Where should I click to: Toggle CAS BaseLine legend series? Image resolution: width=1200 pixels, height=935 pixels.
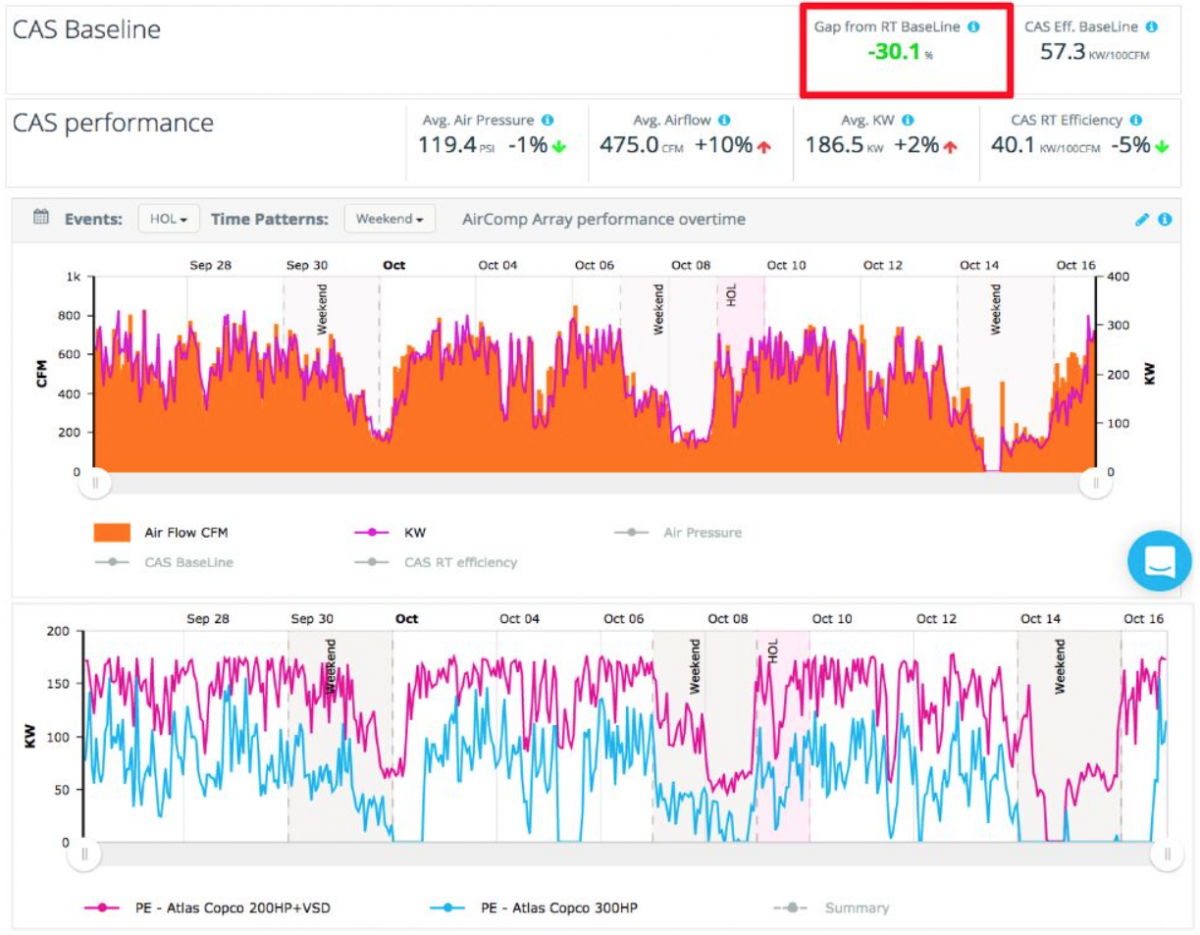click(x=163, y=562)
